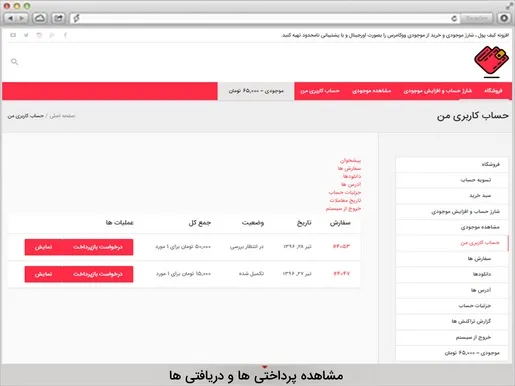This screenshot has height=386, width=515.
Task: Click the ۵۰,۰۰۰ تومان total cell
Action: [x=183, y=247]
